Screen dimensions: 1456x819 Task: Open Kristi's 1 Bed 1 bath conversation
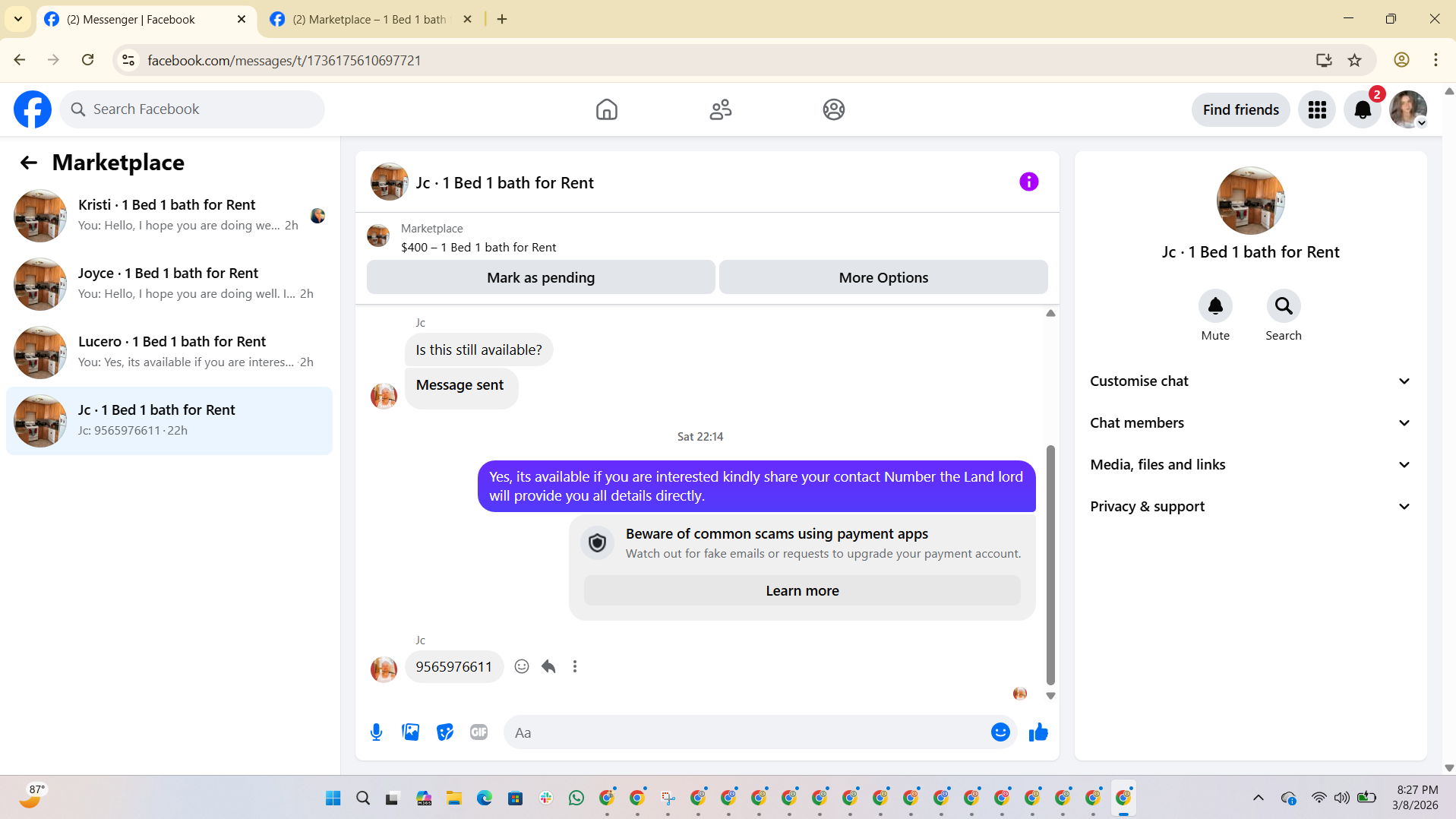point(169,216)
